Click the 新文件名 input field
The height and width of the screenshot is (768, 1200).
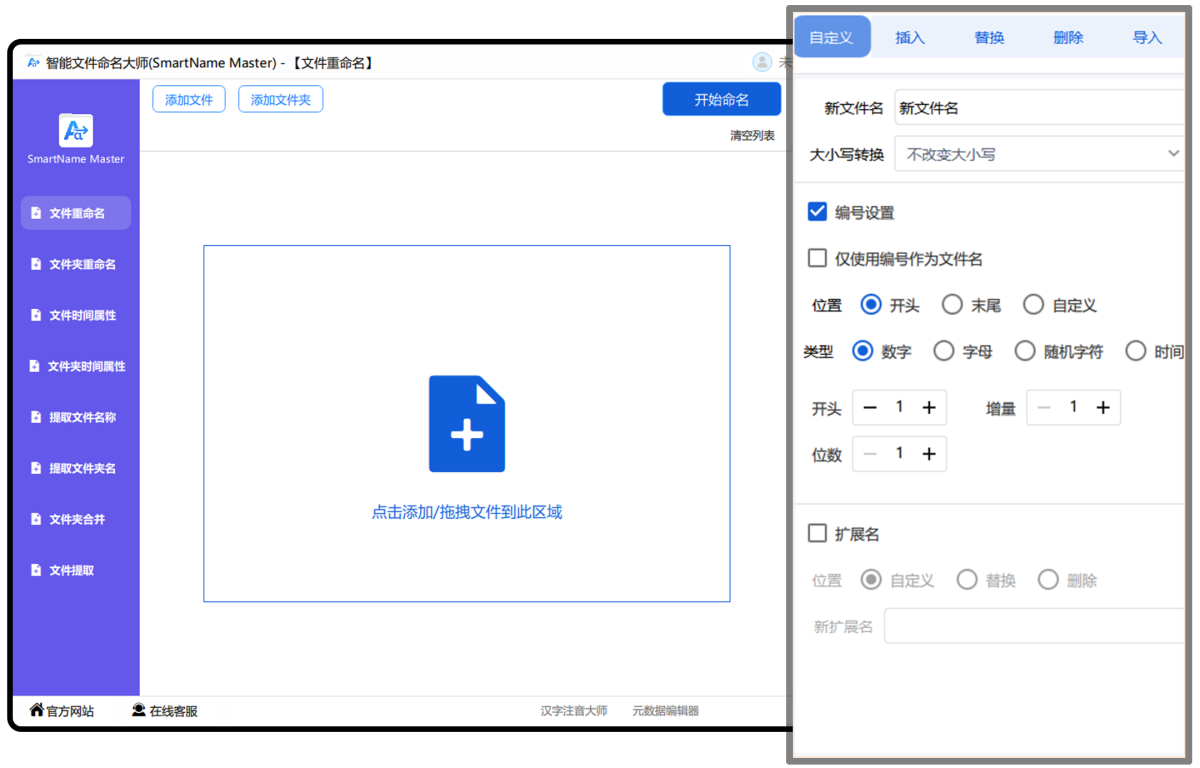pos(1040,108)
